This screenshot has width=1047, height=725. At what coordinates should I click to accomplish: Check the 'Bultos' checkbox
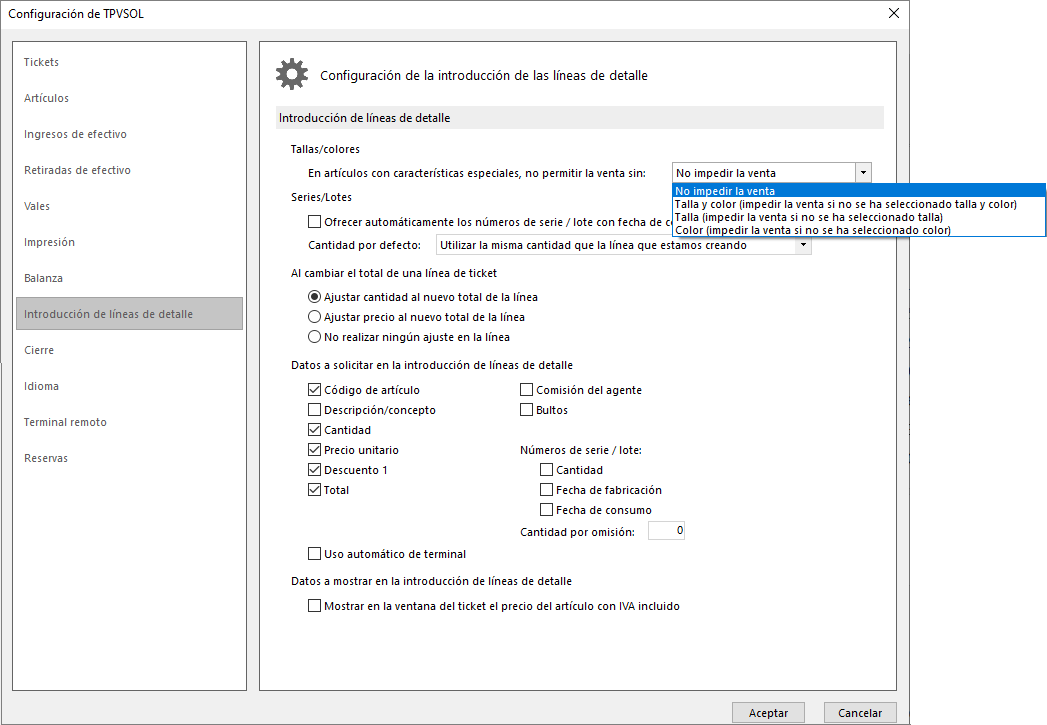[527, 410]
